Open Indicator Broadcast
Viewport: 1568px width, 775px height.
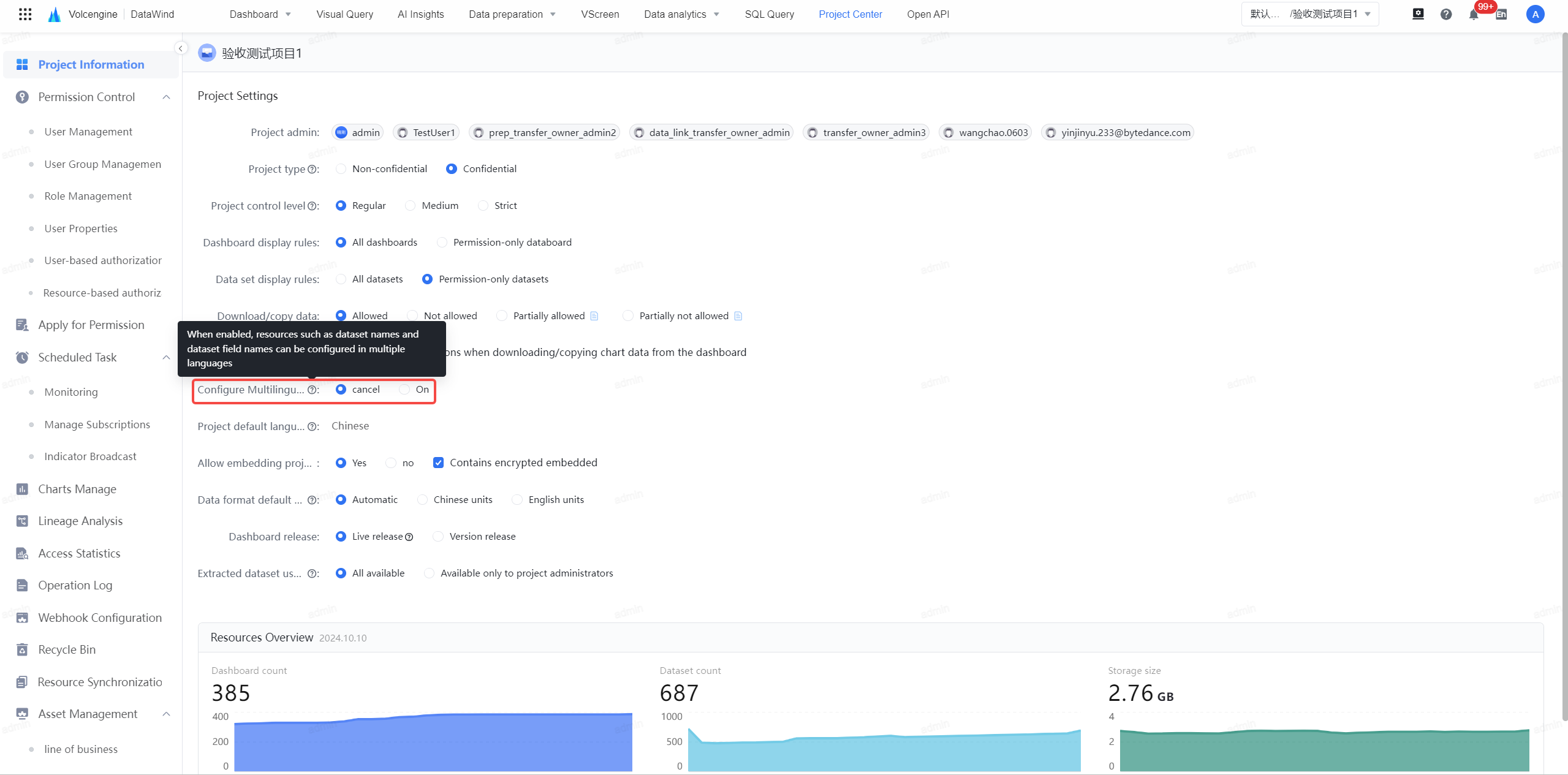pyautogui.click(x=90, y=456)
